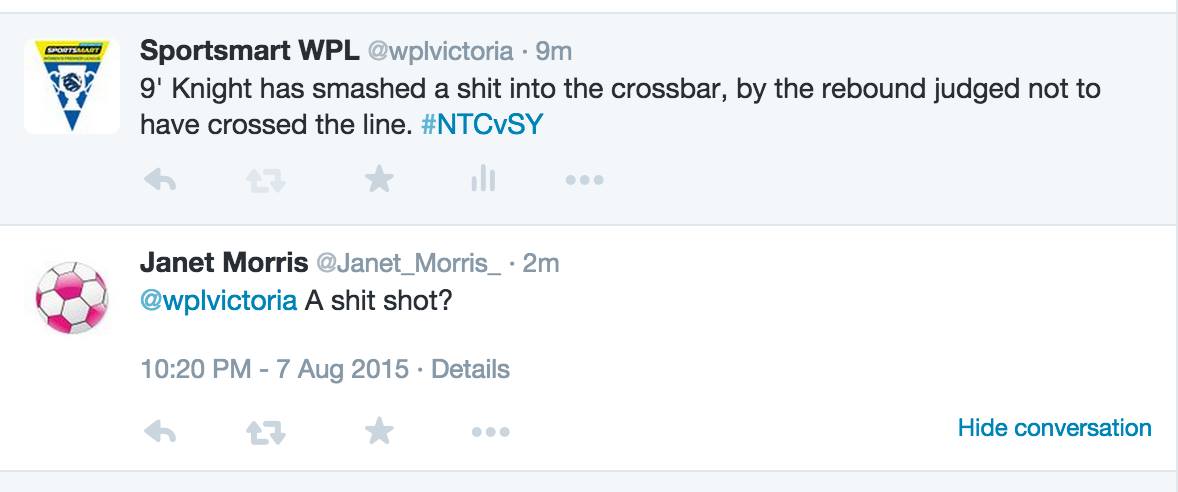The width and height of the screenshot is (1178, 492).
Task: Click the @wplvictoria mention in Janet's reply
Action: tap(218, 300)
